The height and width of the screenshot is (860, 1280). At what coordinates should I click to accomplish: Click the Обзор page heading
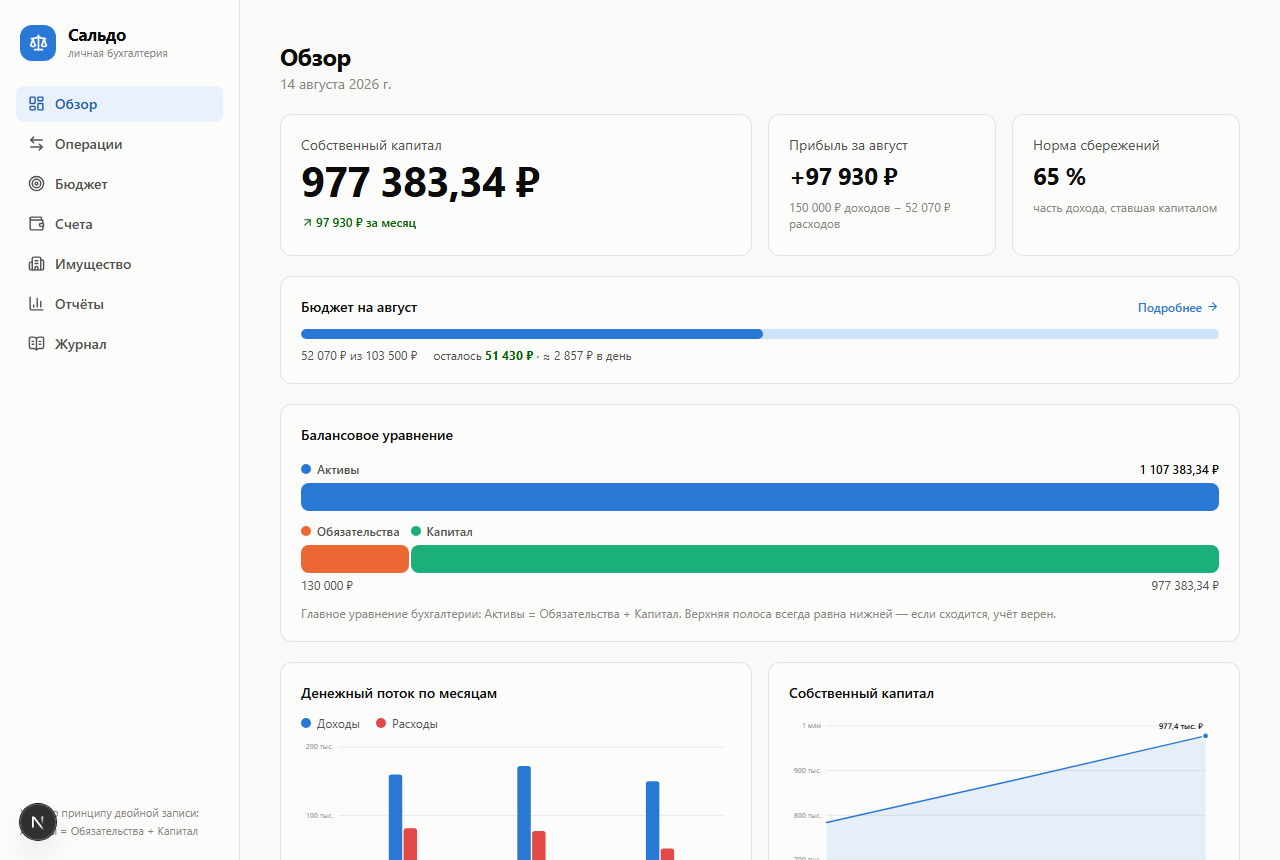(x=316, y=58)
